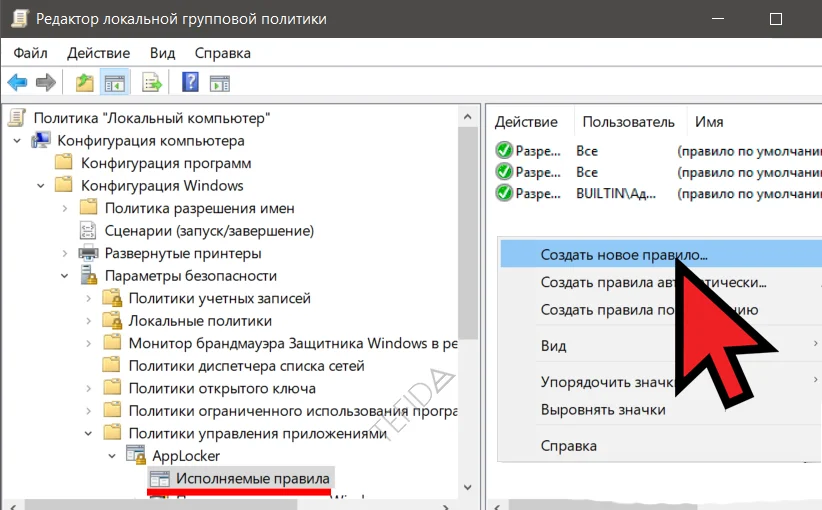Maximize the Group Policy Editor window
Viewport: 822px width, 510px height.
point(776,19)
